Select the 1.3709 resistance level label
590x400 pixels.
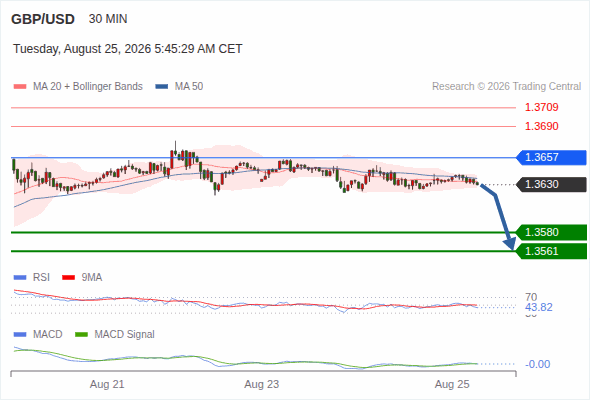[541, 107]
